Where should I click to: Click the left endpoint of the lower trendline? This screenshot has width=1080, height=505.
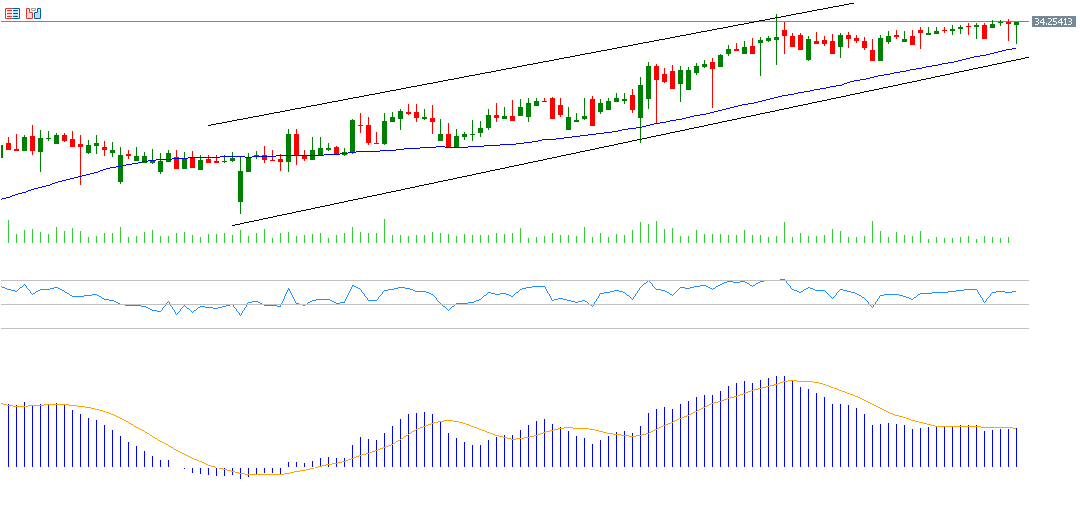(x=233, y=225)
